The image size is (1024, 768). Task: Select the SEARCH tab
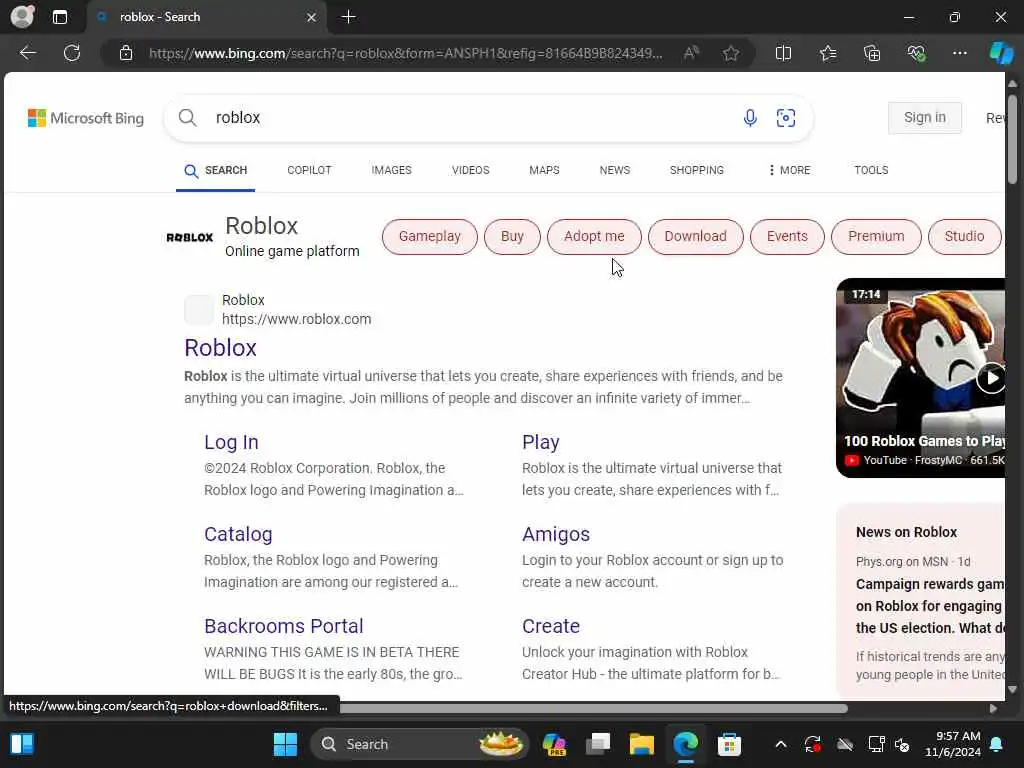[x=216, y=170]
